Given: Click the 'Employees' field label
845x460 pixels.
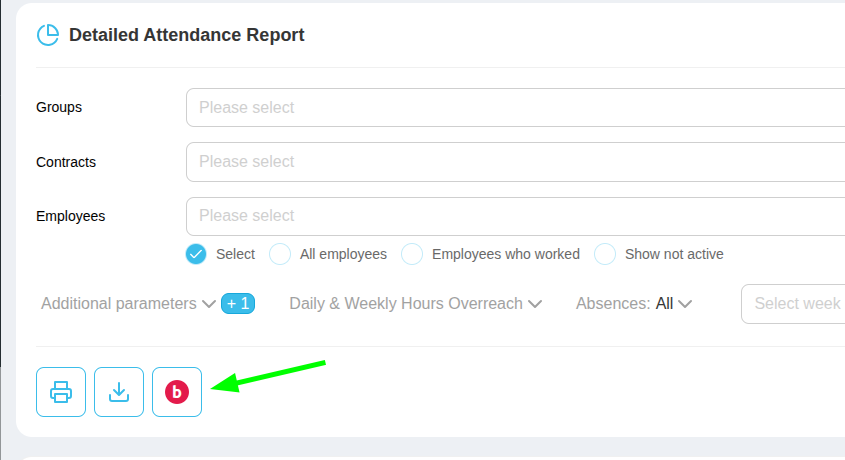Looking at the screenshot, I should point(70,216).
